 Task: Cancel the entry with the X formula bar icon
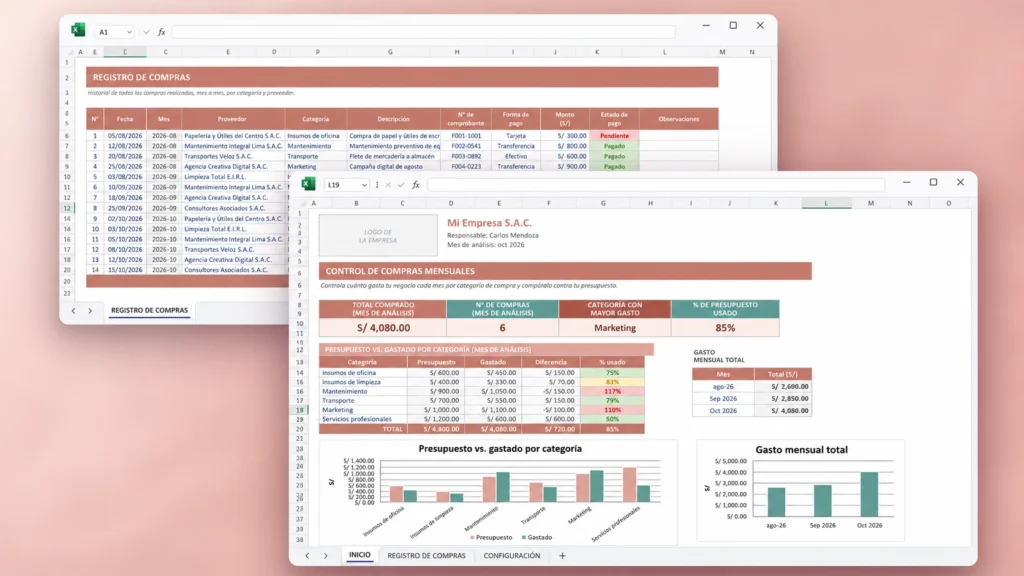tap(388, 185)
